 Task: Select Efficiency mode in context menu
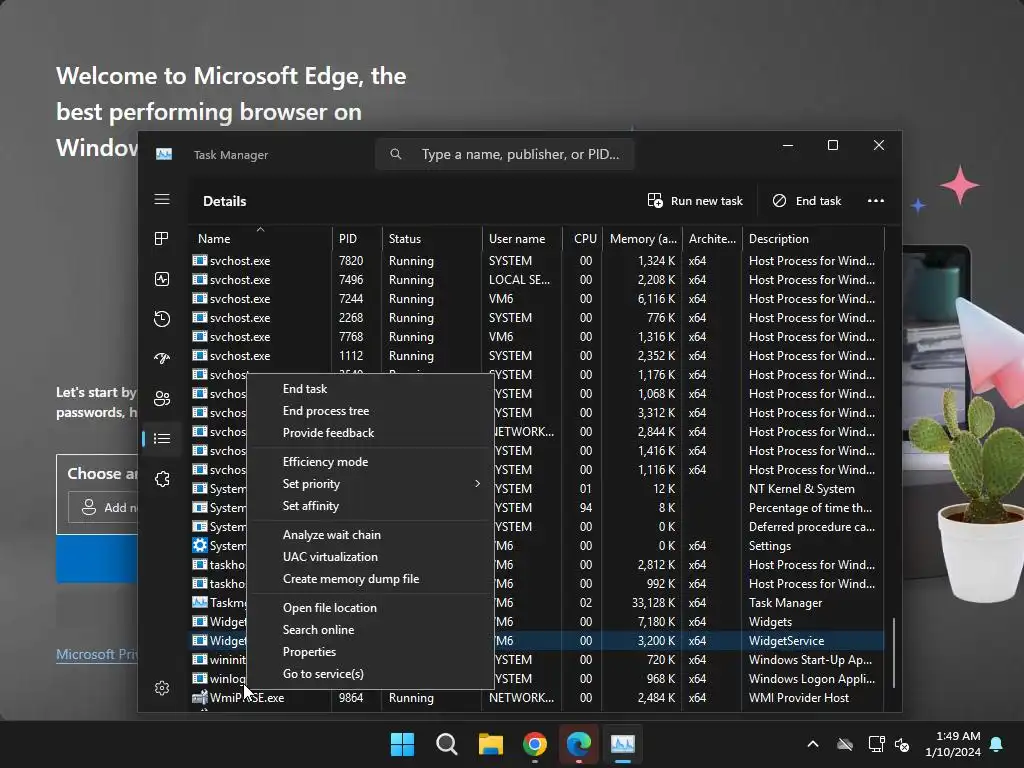point(371,462)
